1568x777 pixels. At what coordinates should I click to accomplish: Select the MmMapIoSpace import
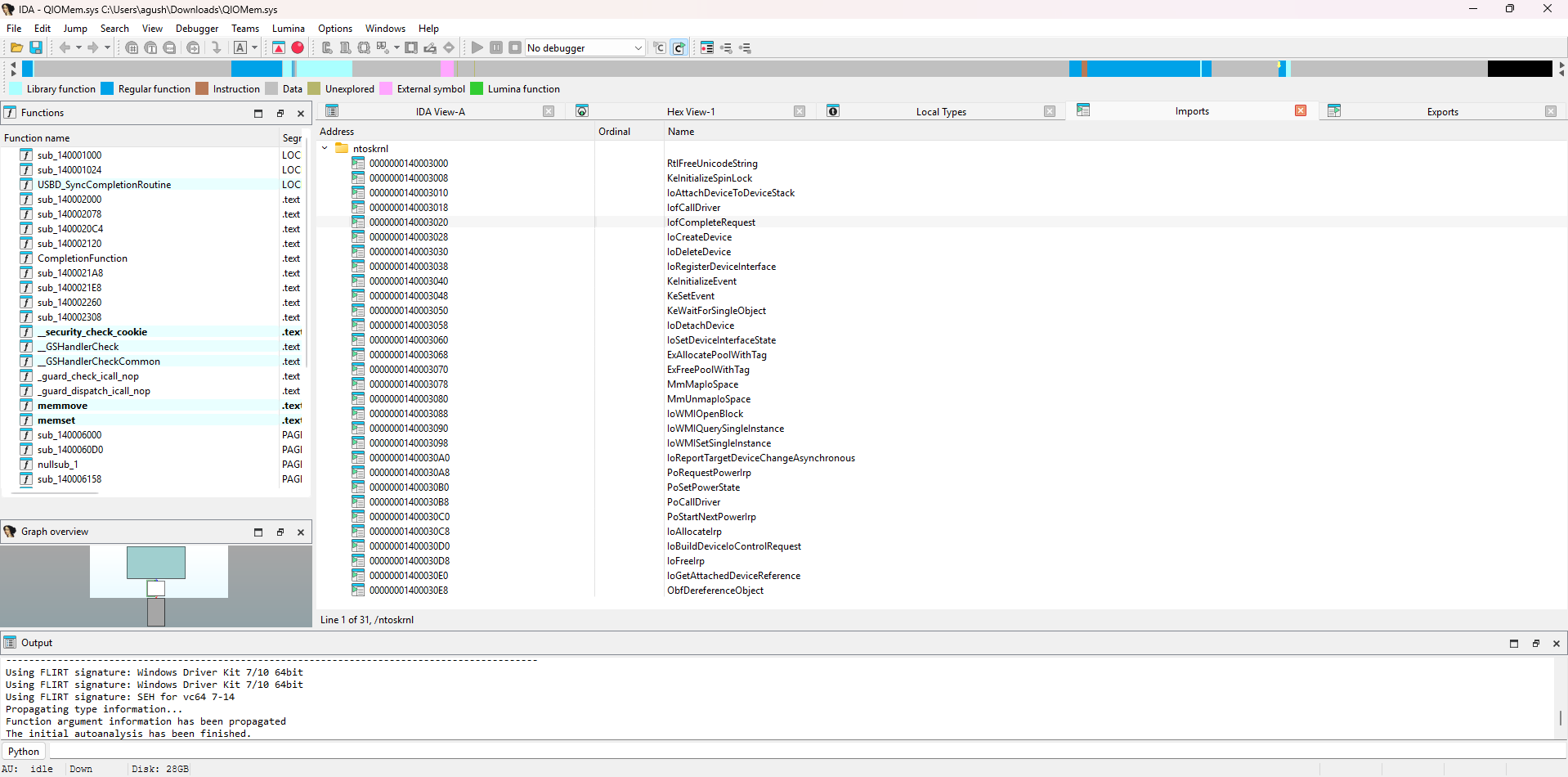point(702,384)
